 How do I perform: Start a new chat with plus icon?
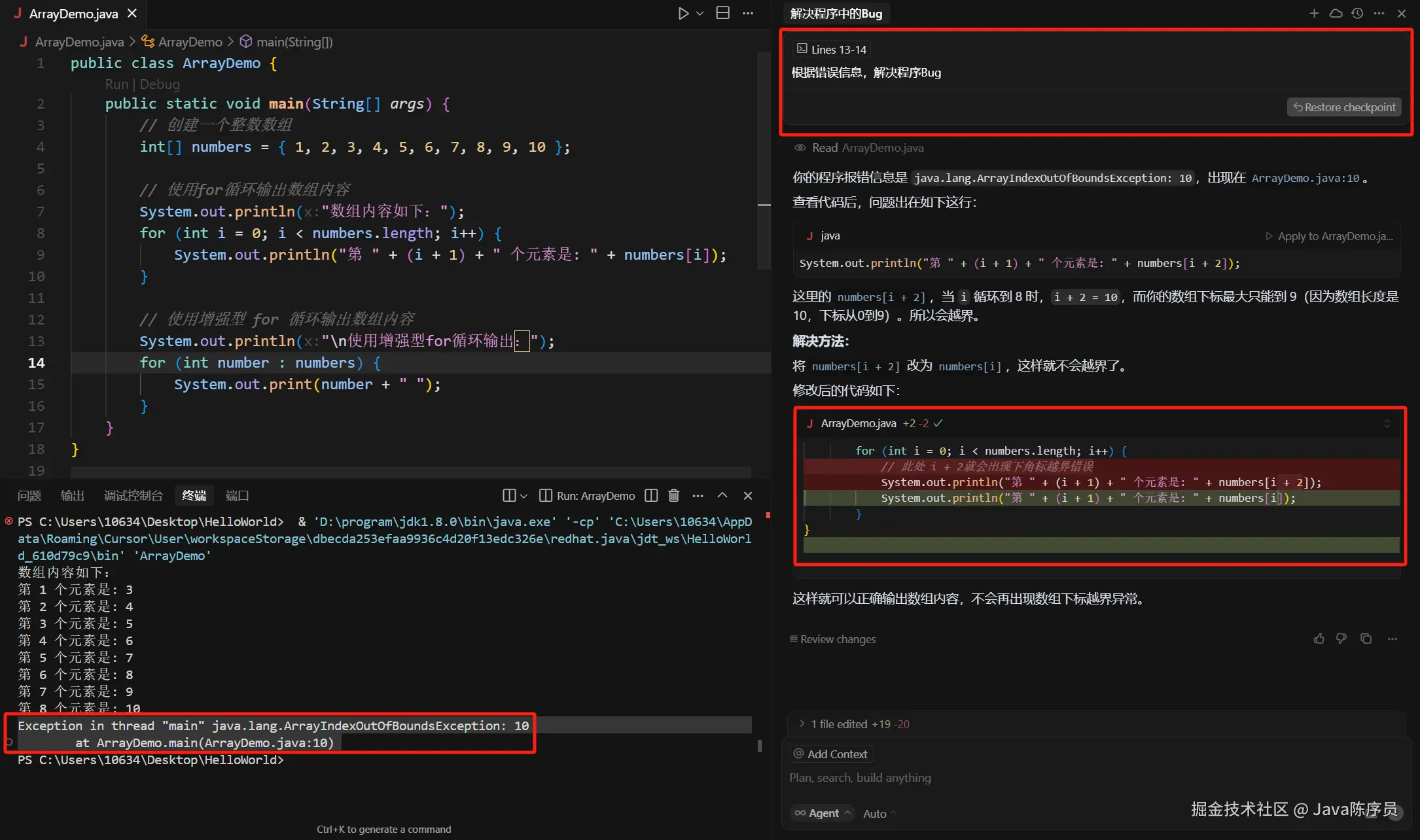tap(1314, 14)
